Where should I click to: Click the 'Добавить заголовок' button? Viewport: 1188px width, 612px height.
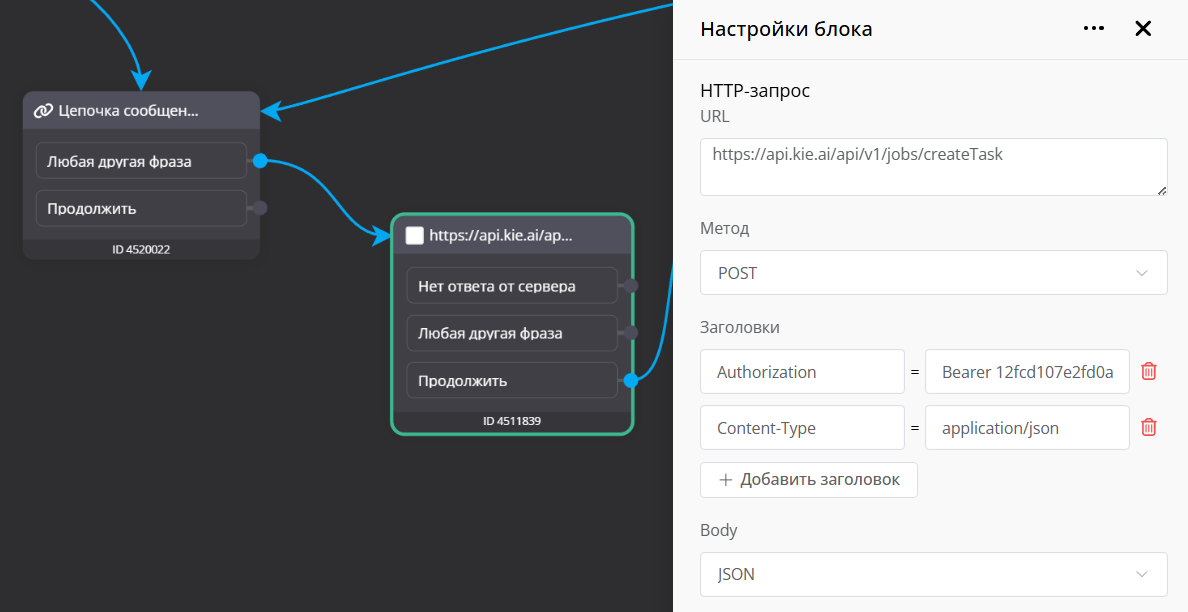[808, 480]
